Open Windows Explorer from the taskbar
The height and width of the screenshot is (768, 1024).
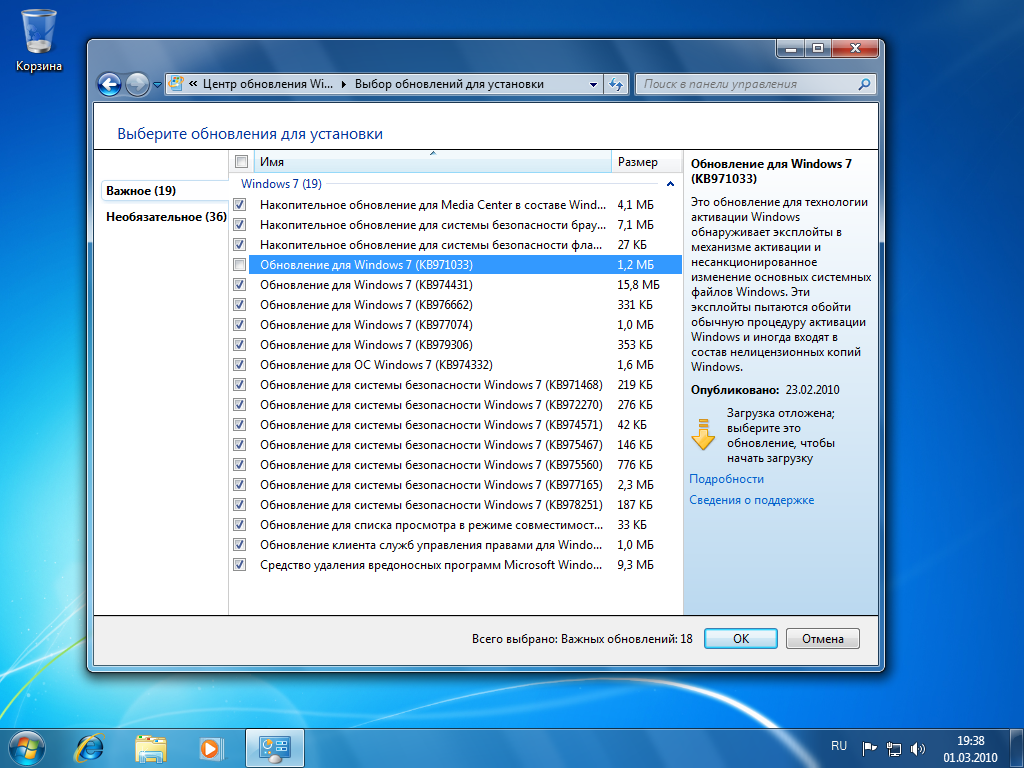point(150,748)
